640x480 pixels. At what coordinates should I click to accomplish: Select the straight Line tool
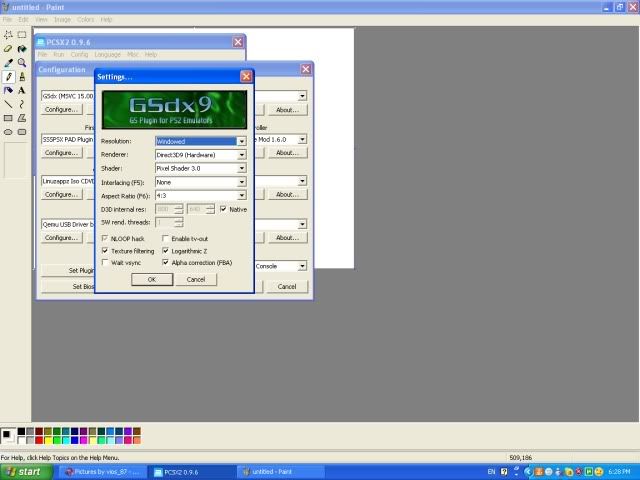coord(8,104)
